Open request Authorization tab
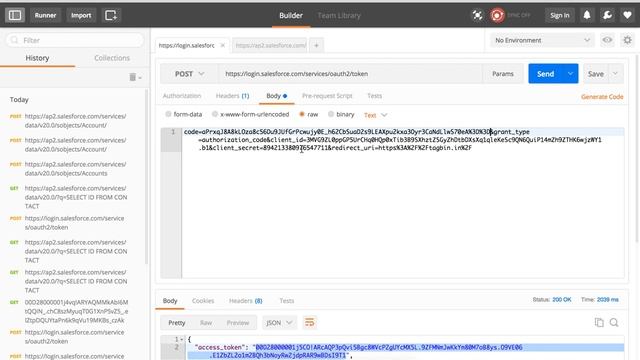The height and width of the screenshot is (360, 640). click(x=182, y=96)
